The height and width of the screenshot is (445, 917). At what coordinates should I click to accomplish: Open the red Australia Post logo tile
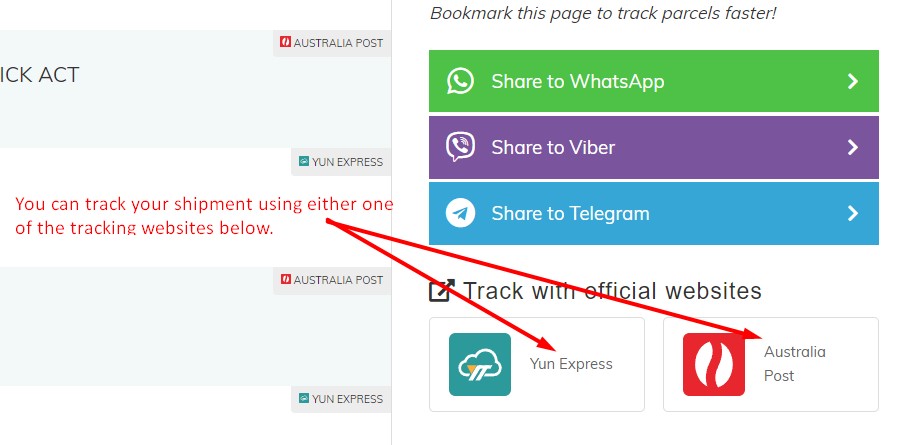pyautogui.click(x=713, y=364)
